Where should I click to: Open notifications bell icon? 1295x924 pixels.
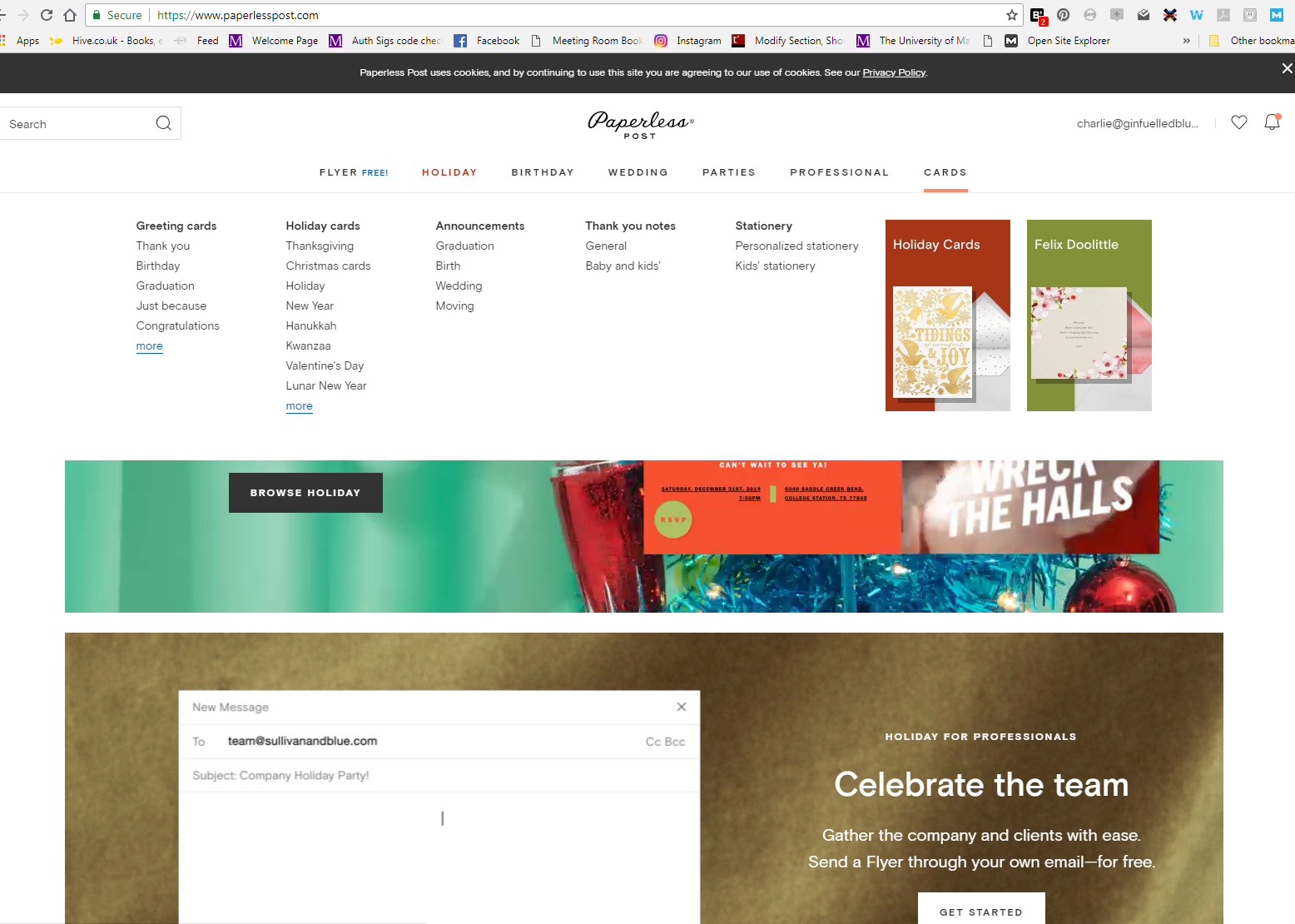(1273, 122)
